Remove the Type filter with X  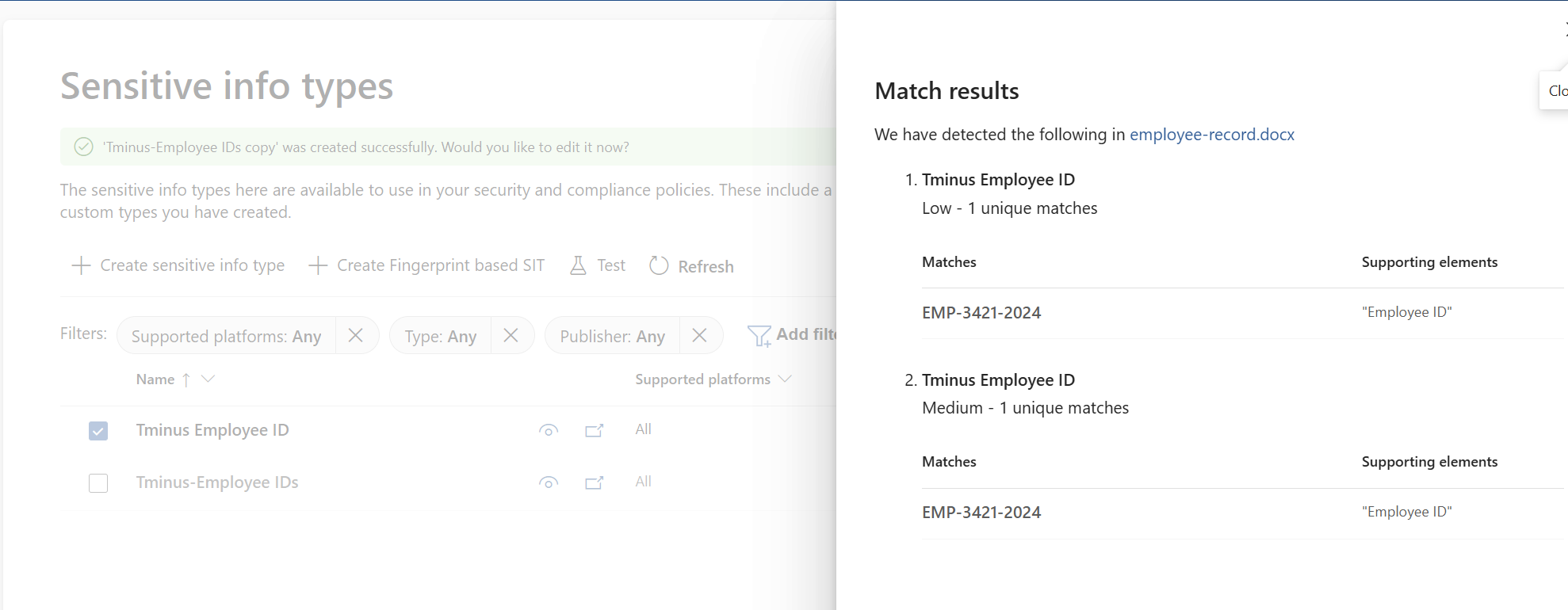511,335
